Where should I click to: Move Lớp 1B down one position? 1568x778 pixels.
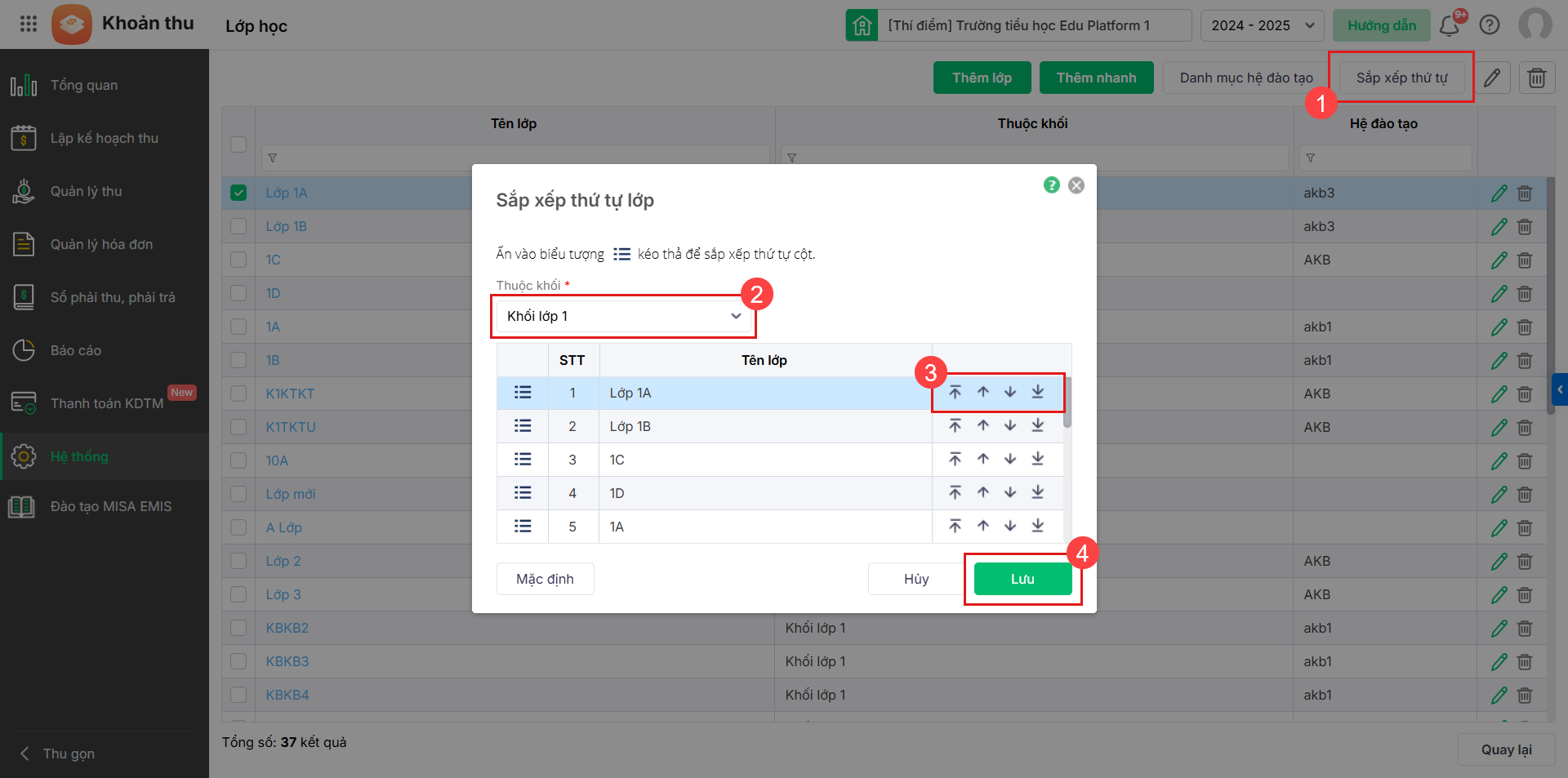coord(1010,426)
